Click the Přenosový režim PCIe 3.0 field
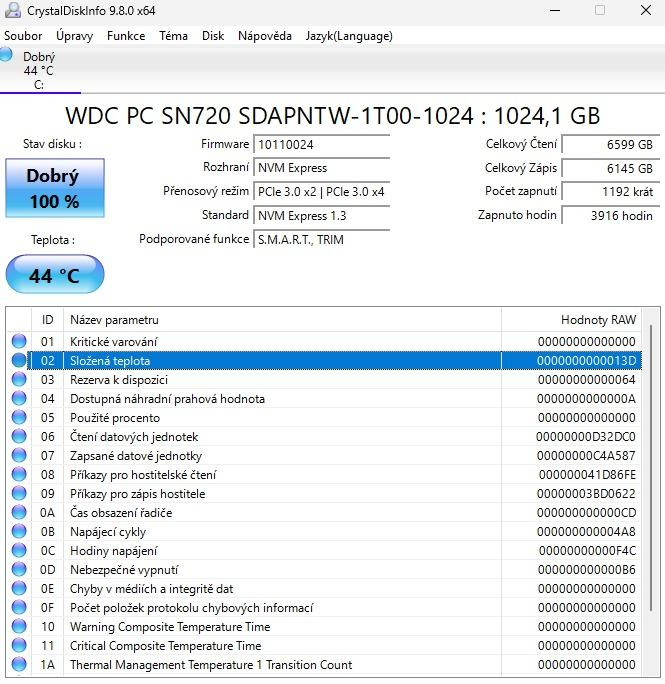The width and height of the screenshot is (665, 684). pos(322,192)
